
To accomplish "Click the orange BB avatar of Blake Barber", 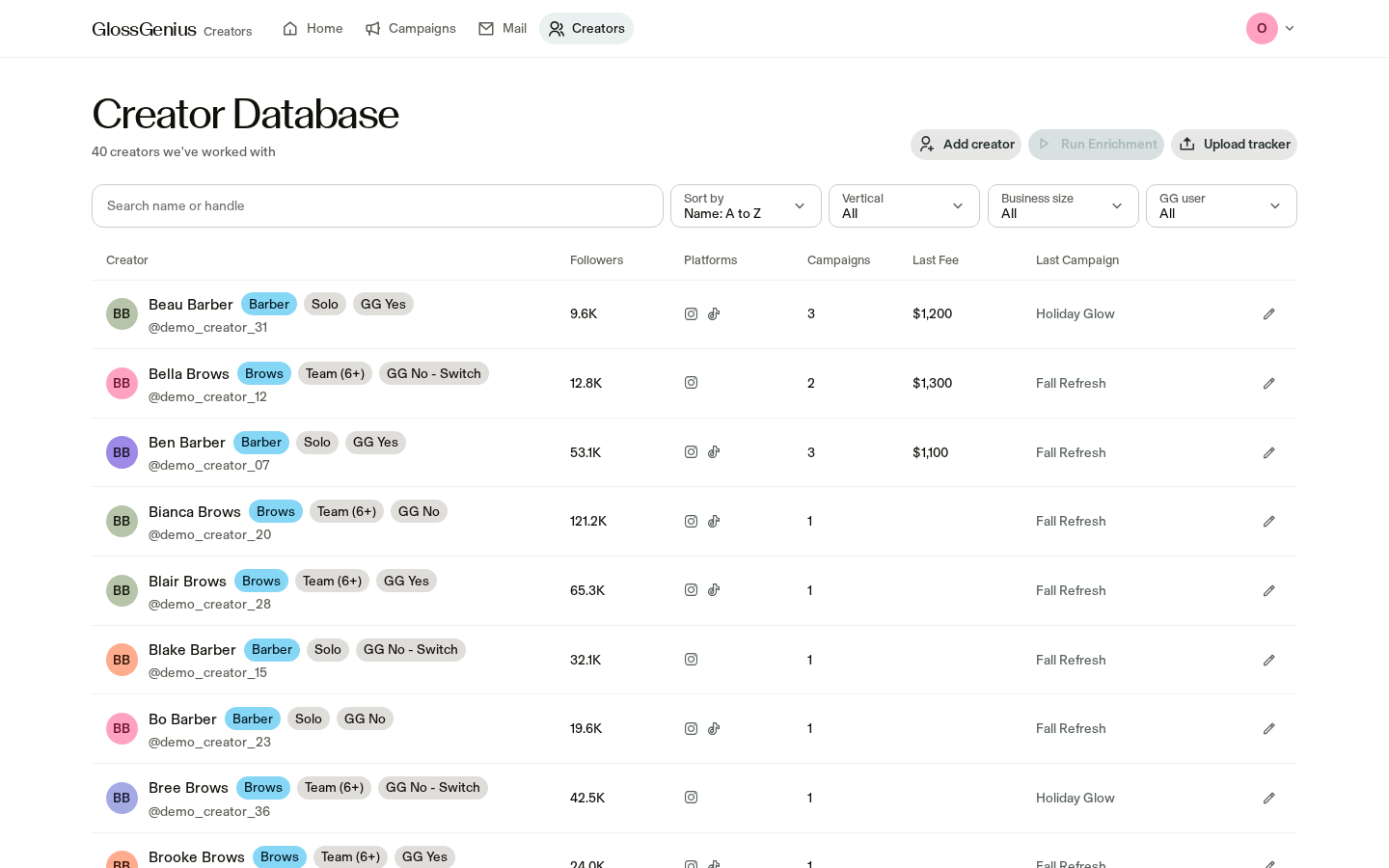I will point(122,660).
